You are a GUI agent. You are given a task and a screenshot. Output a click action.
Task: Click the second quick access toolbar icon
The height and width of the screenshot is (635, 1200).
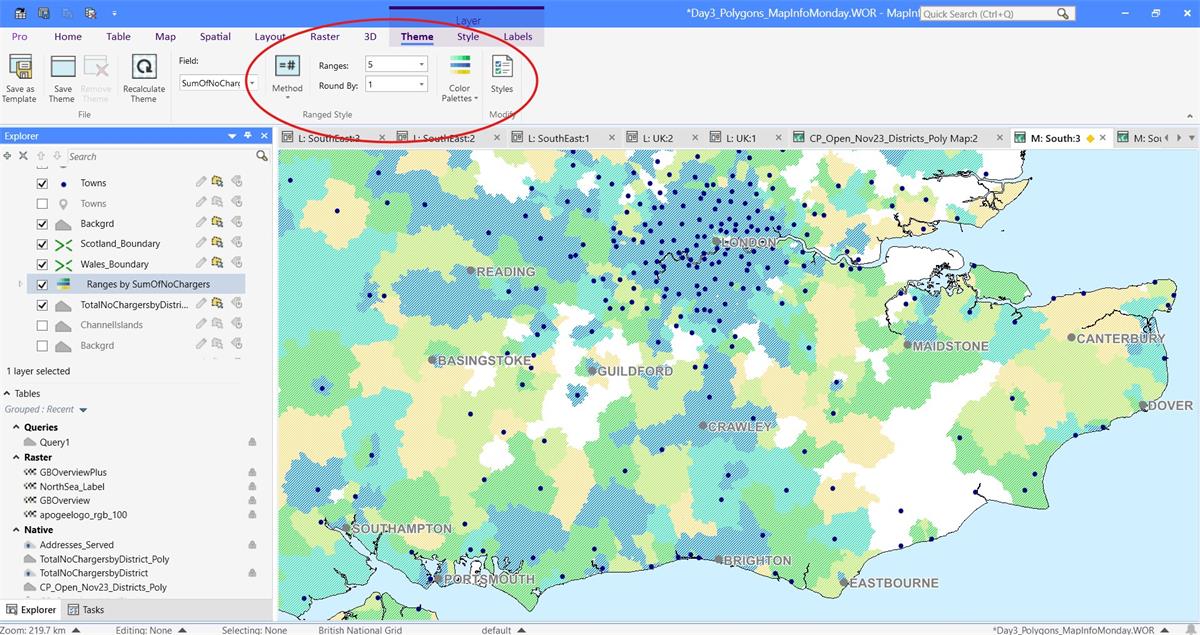(43, 13)
